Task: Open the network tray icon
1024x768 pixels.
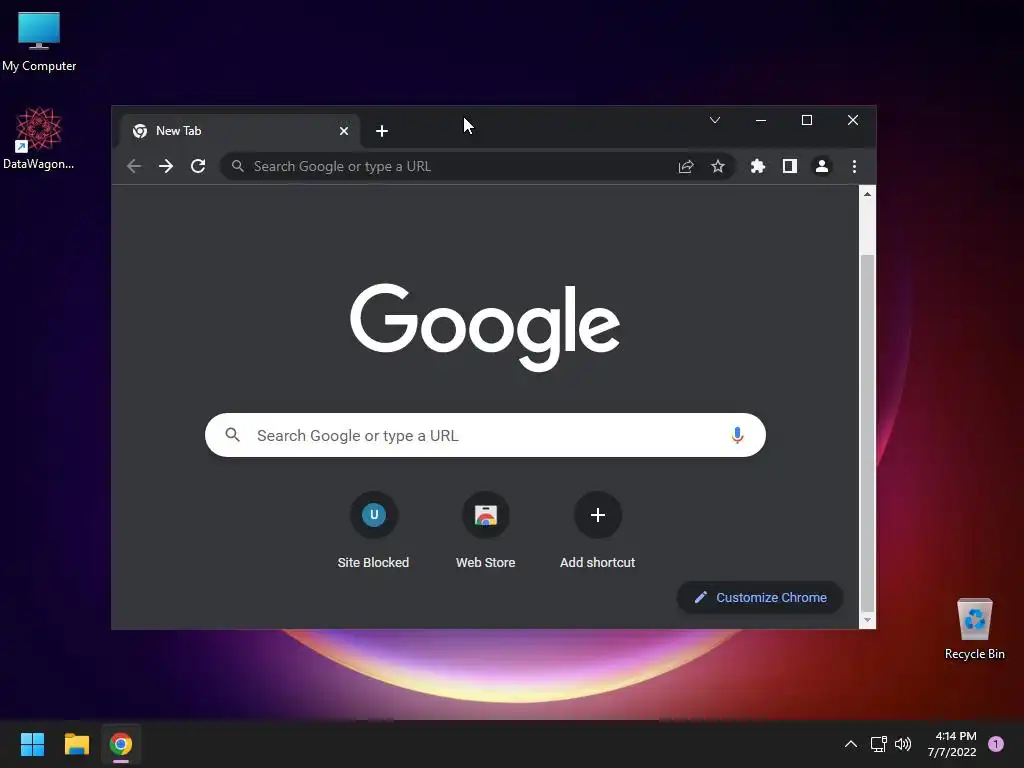Action: click(x=878, y=744)
